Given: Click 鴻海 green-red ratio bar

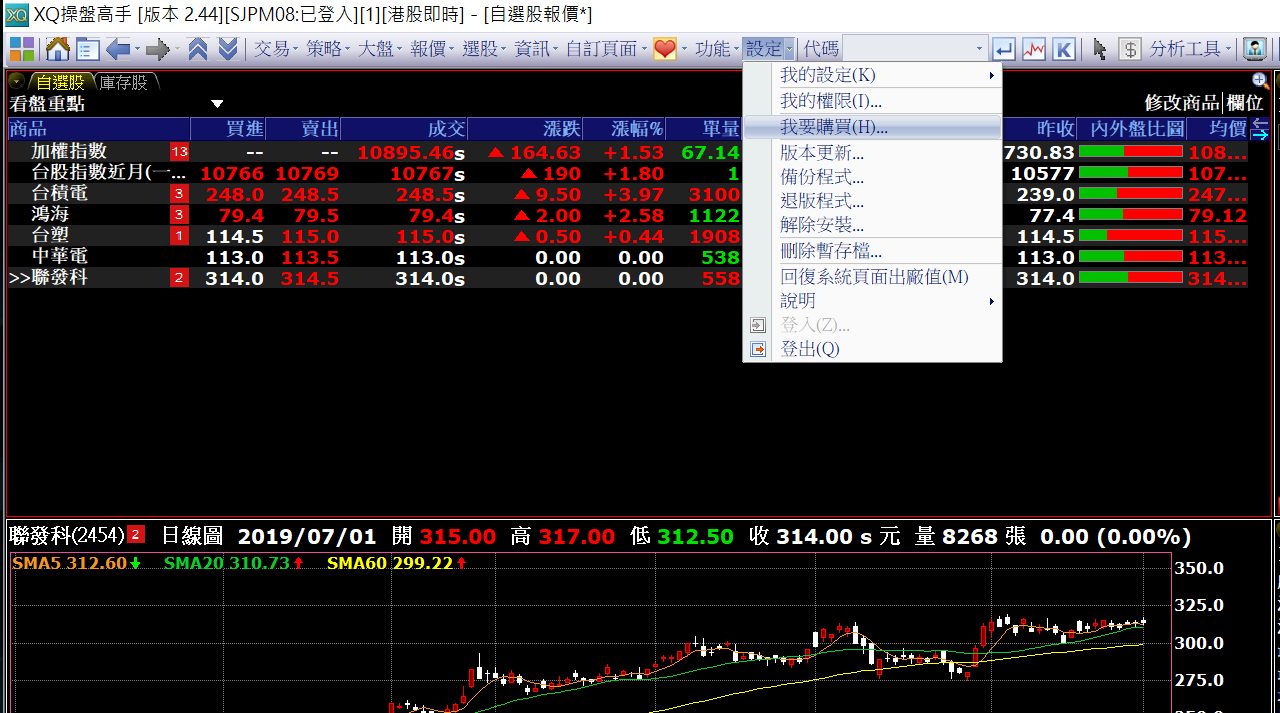Looking at the screenshot, I should coord(1131,215).
